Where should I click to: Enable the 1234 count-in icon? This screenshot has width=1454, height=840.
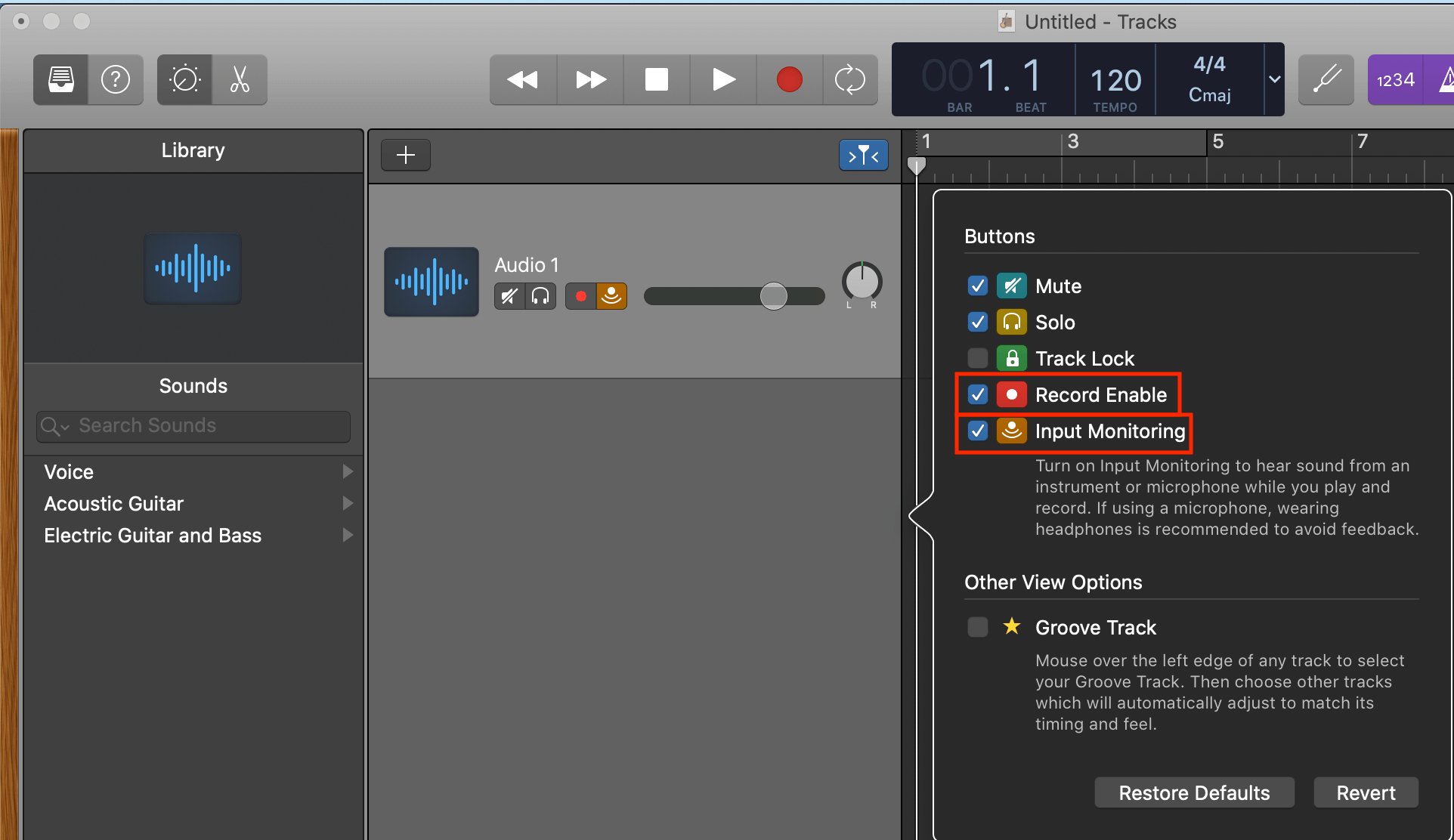click(x=1394, y=79)
